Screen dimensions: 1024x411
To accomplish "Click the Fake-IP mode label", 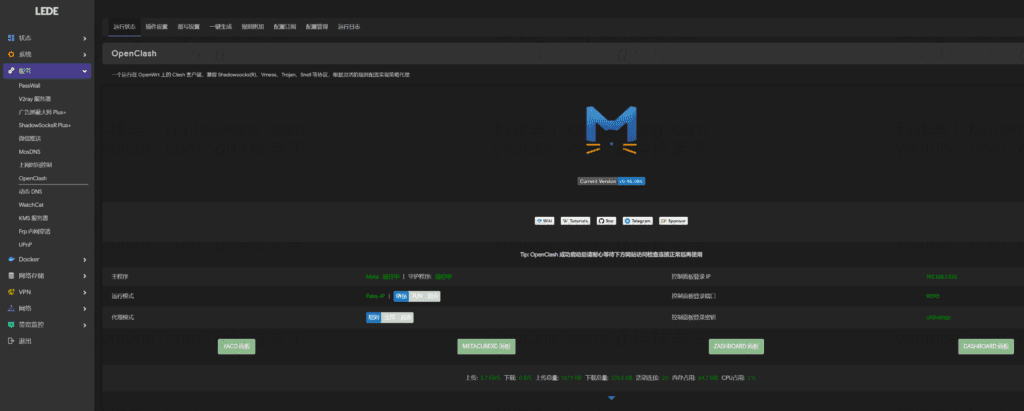I will pos(376,296).
